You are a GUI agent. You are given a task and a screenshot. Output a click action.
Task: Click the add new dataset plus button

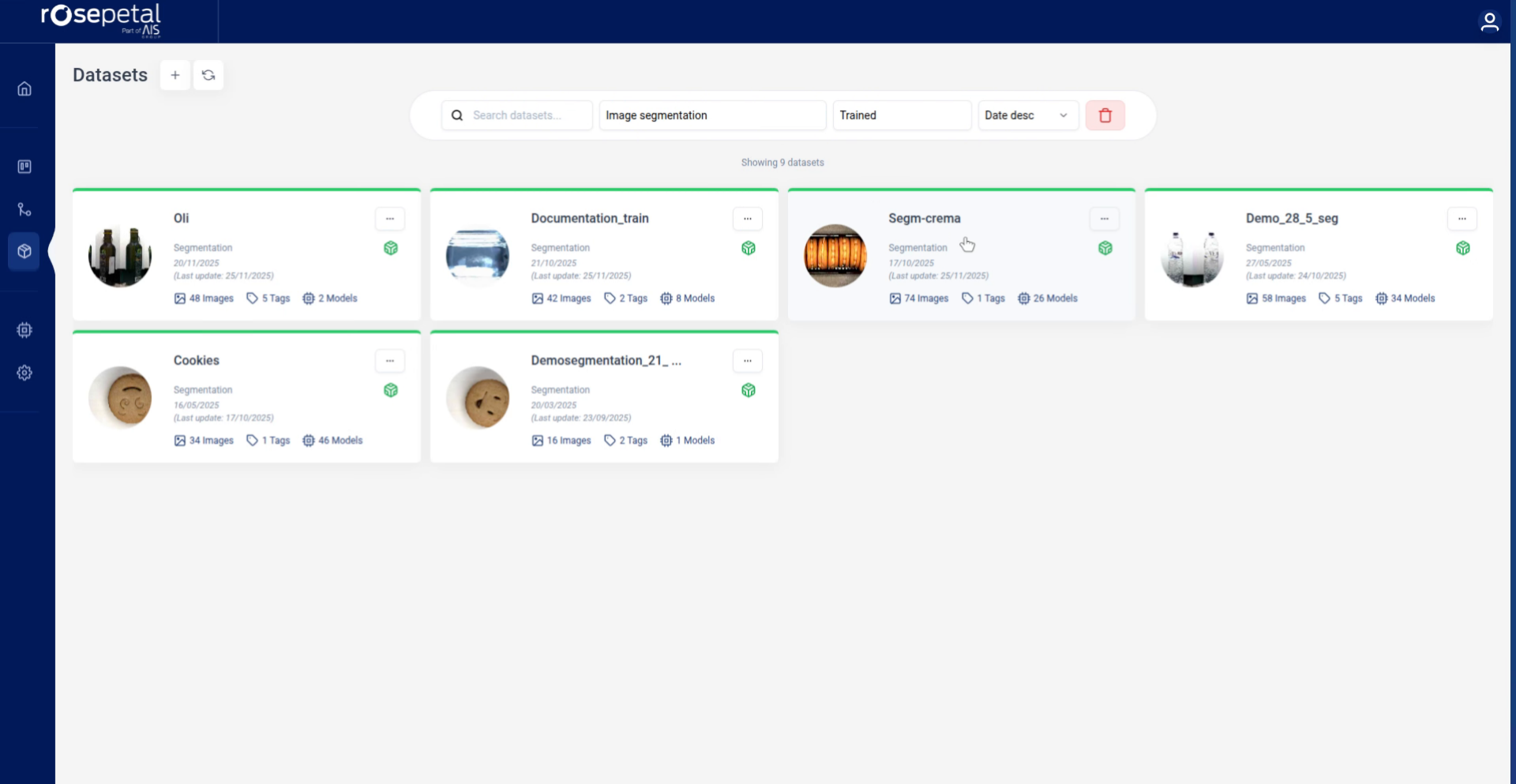click(175, 75)
